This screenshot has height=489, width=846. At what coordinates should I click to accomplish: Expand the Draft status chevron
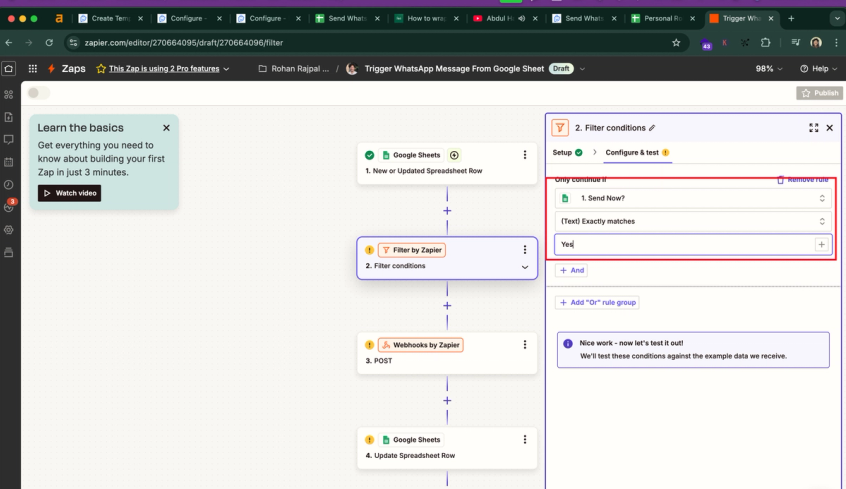coord(582,69)
